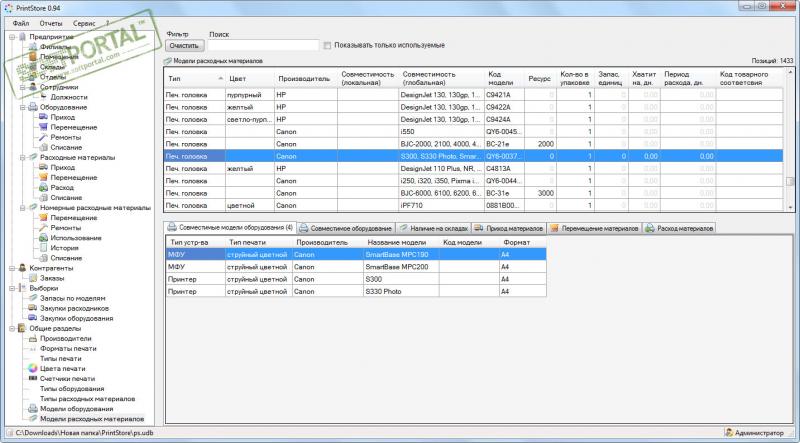The height and width of the screenshot is (443, 800).
Task: Switch to Совместимое оборудование tab
Action: [x=346, y=229]
